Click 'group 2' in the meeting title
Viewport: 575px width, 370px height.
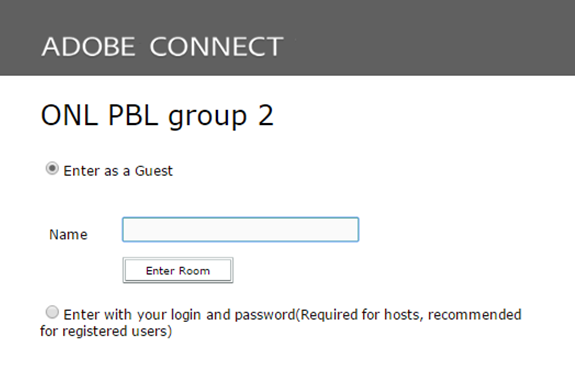(221, 117)
